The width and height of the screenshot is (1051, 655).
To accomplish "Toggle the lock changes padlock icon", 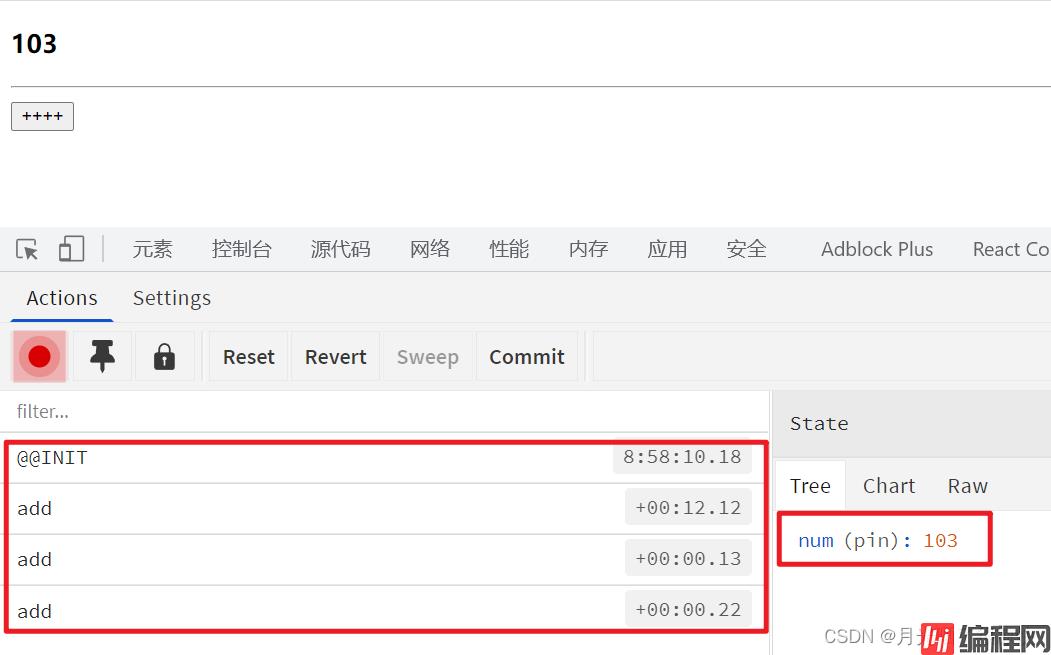I will [164, 357].
